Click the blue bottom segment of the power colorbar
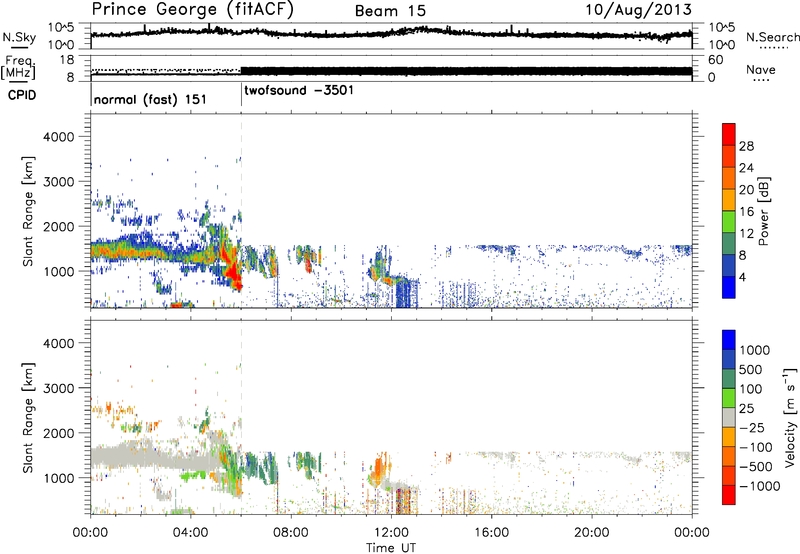Screen dimensions: 800x554 coord(729,287)
